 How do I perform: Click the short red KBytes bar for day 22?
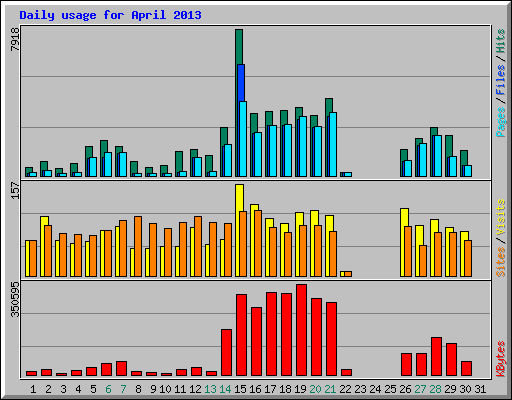(x=346, y=373)
